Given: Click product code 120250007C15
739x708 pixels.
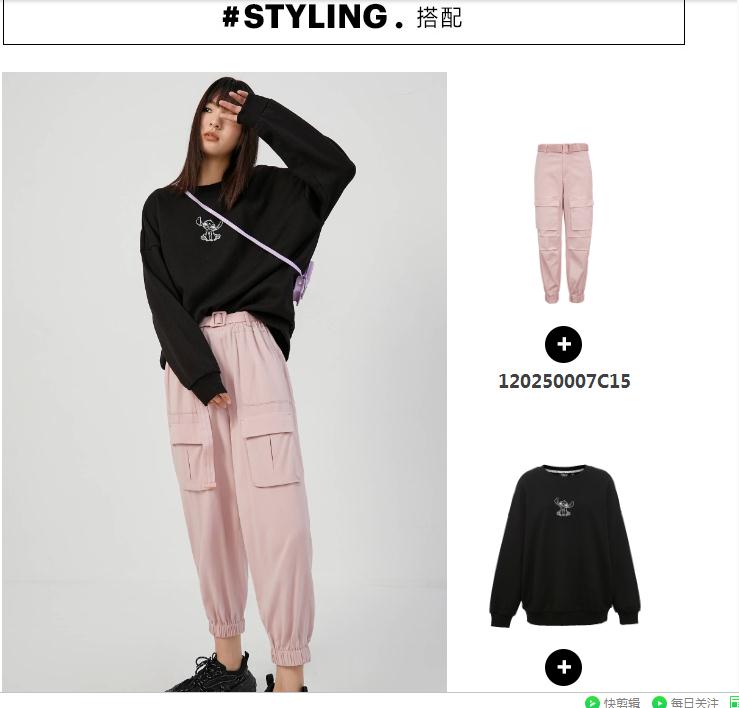Looking at the screenshot, I should point(564,381).
